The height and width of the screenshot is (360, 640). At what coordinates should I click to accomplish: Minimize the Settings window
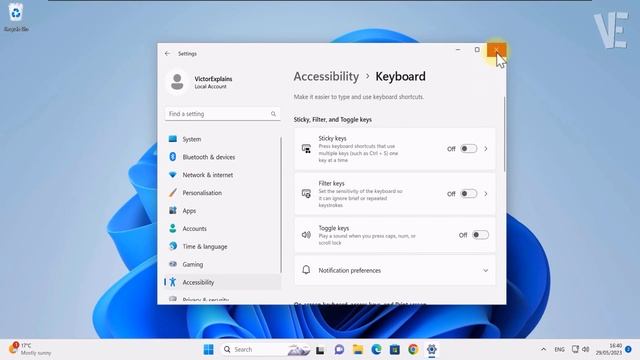tap(458, 50)
